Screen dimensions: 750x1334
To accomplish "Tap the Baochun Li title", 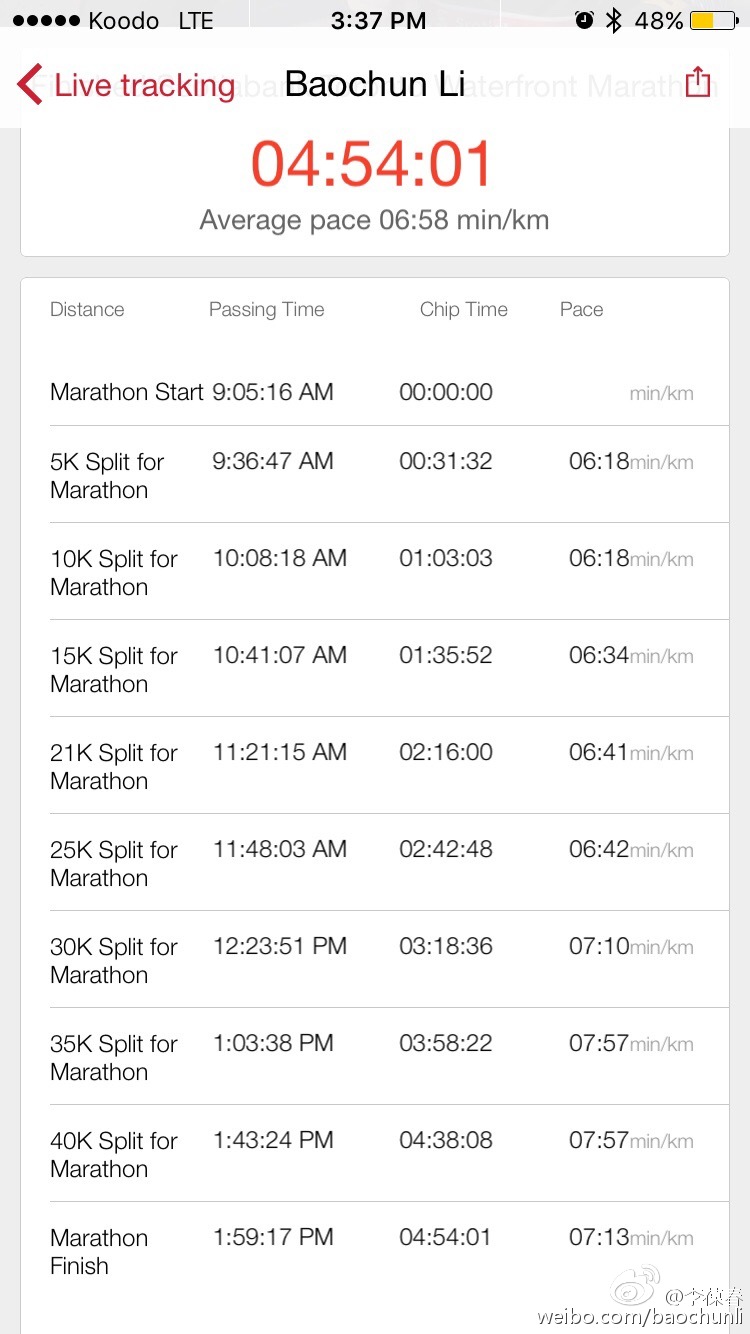I will click(374, 84).
